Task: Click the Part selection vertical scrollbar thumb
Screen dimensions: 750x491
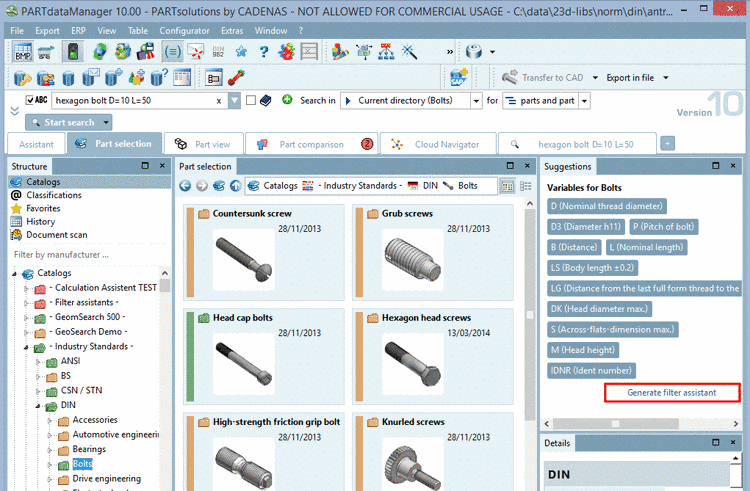Action: point(529,315)
